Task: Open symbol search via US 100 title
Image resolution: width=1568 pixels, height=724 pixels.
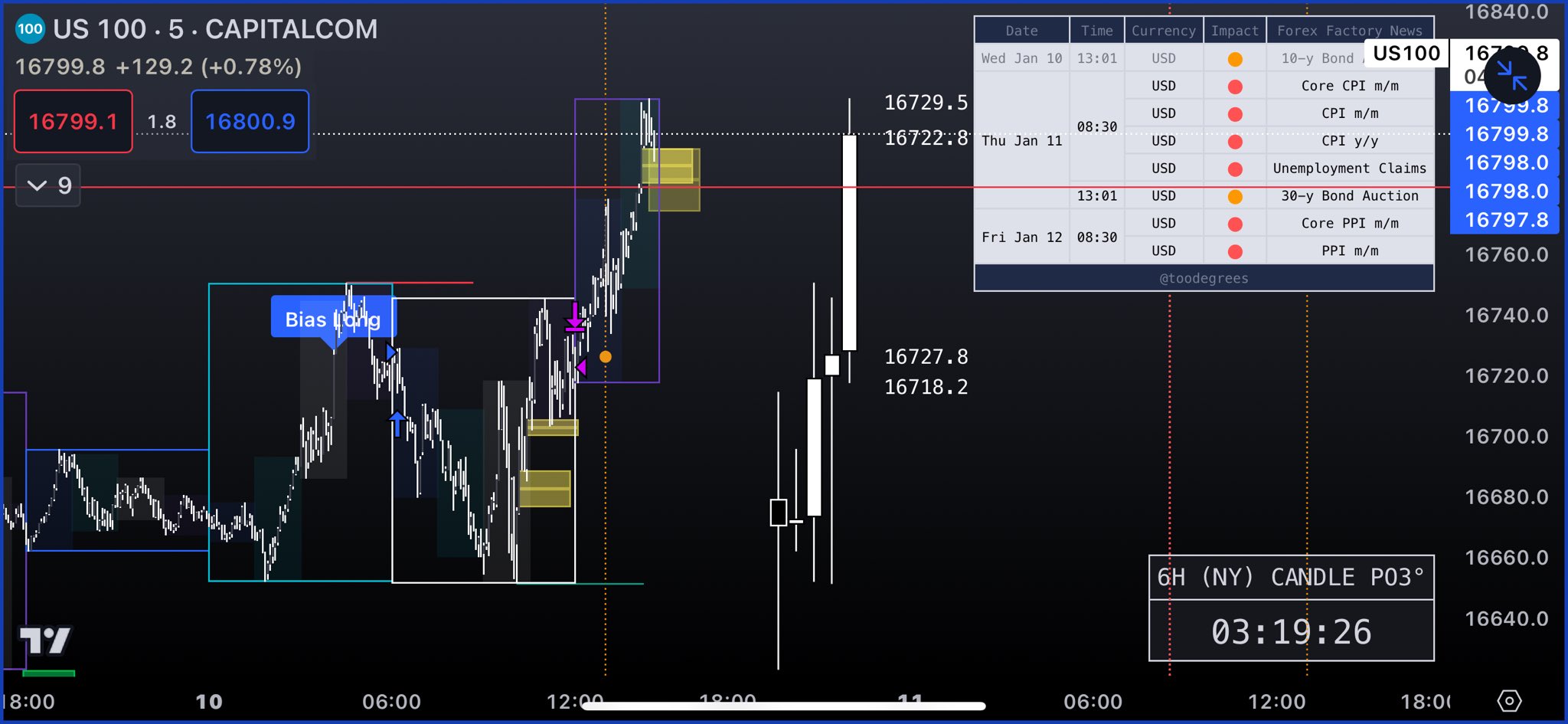Action: click(214, 29)
